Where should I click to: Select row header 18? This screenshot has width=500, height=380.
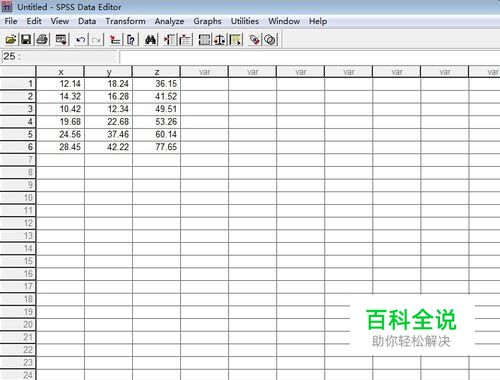tap(18, 299)
